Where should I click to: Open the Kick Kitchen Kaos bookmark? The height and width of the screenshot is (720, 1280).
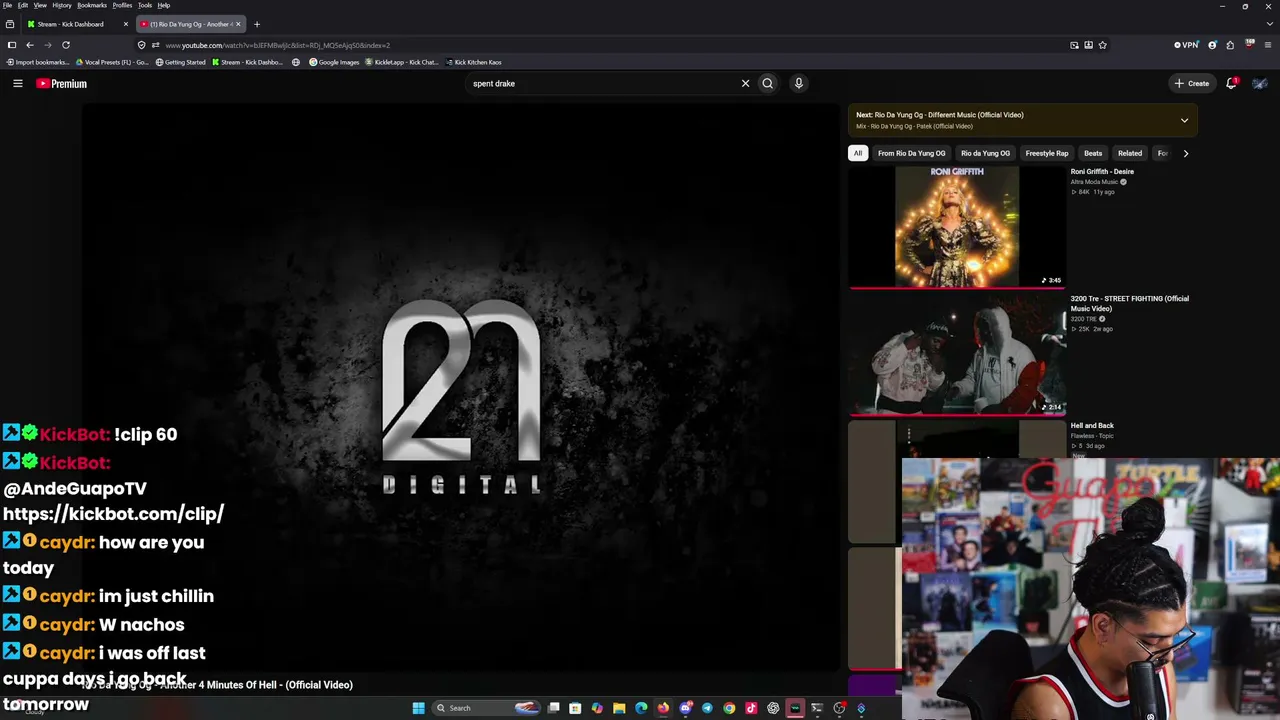(x=474, y=62)
